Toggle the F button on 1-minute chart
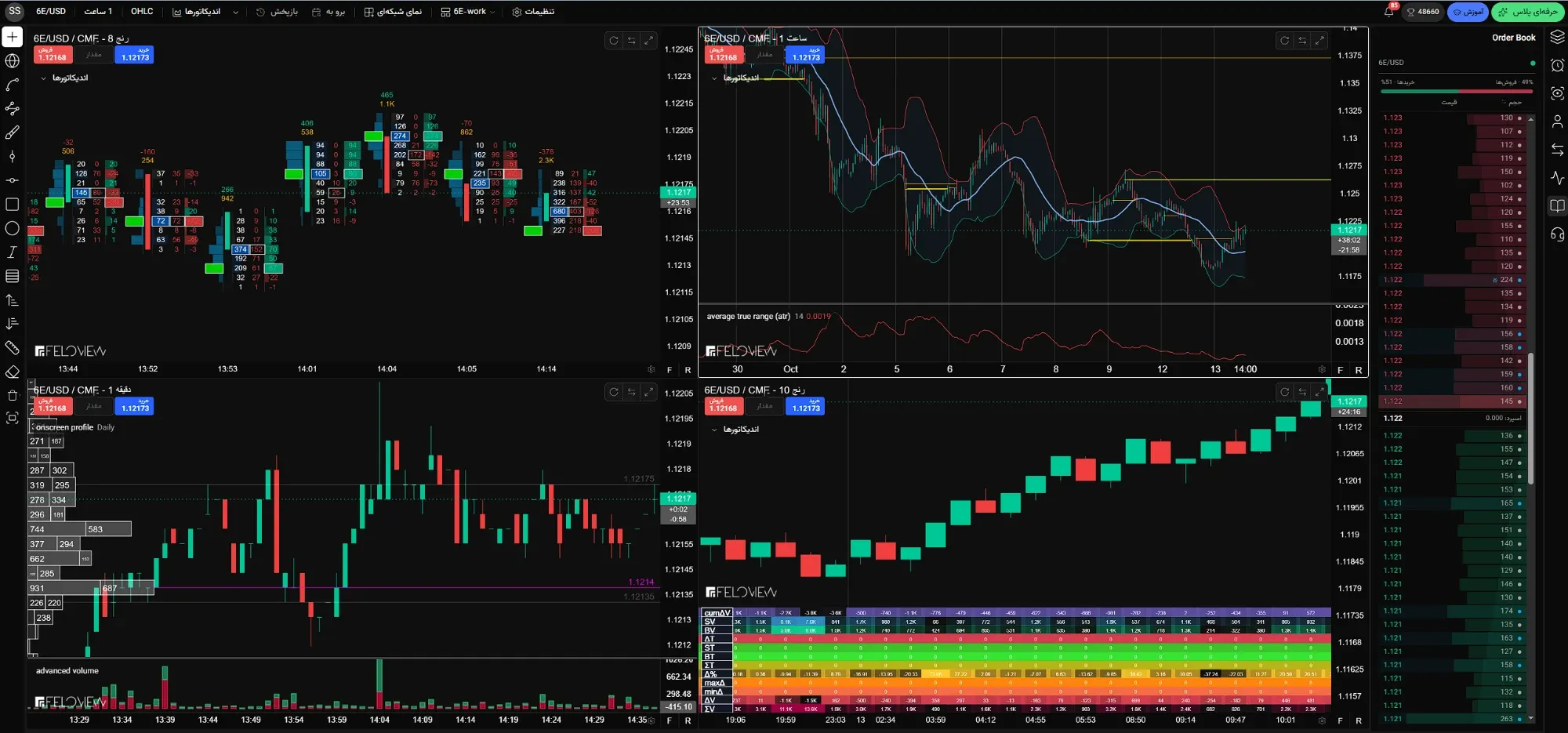 coord(670,720)
